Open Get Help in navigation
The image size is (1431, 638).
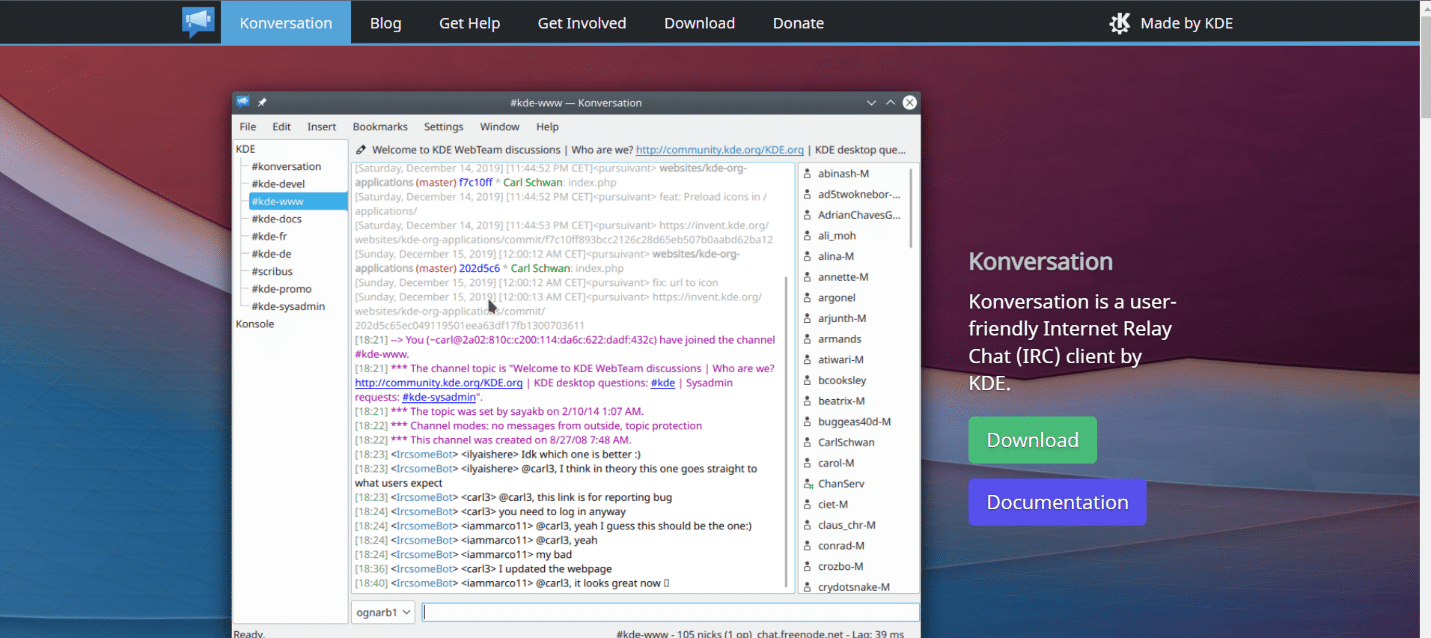469,22
